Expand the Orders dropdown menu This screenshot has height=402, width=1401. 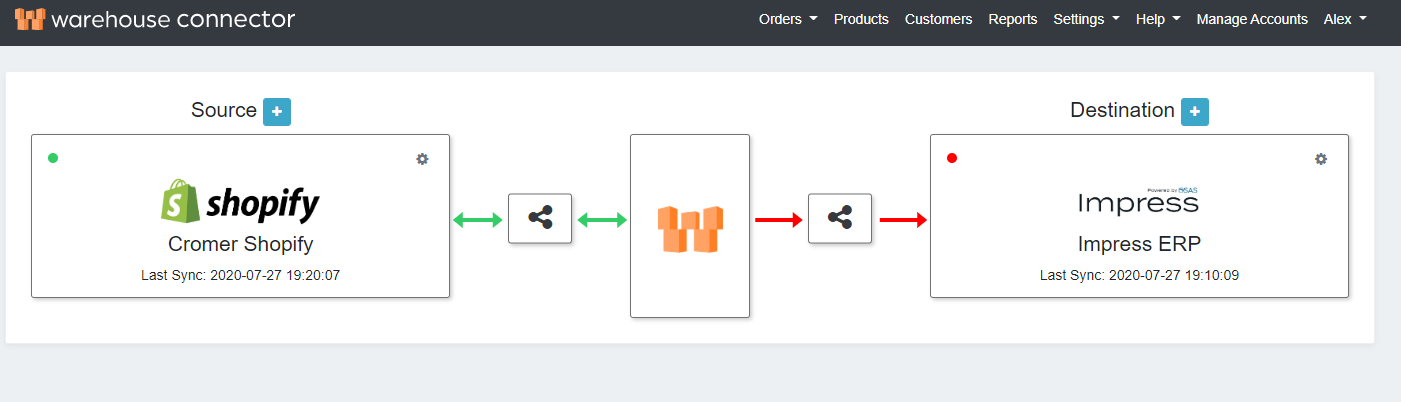tap(788, 19)
